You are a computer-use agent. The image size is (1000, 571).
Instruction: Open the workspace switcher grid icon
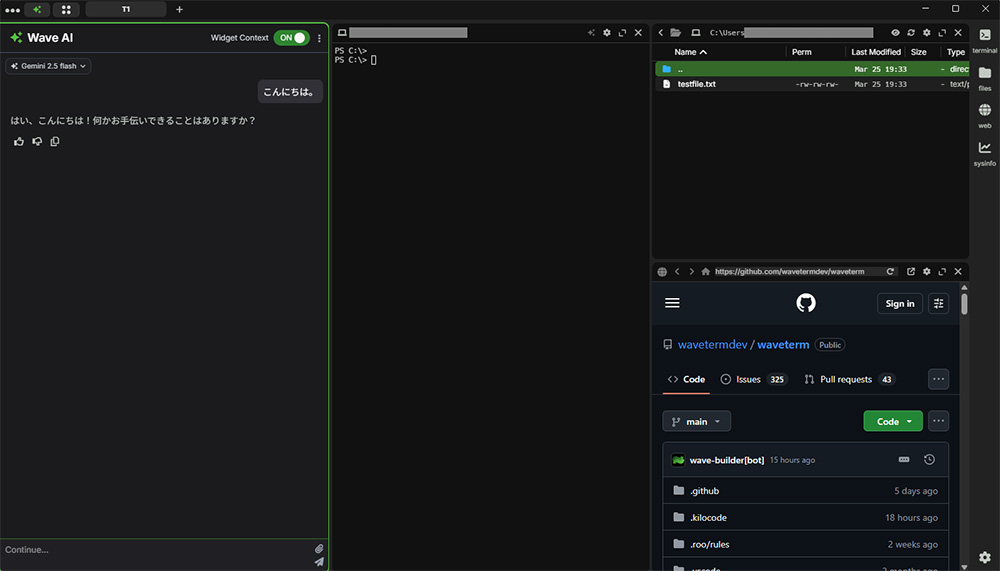coord(66,9)
